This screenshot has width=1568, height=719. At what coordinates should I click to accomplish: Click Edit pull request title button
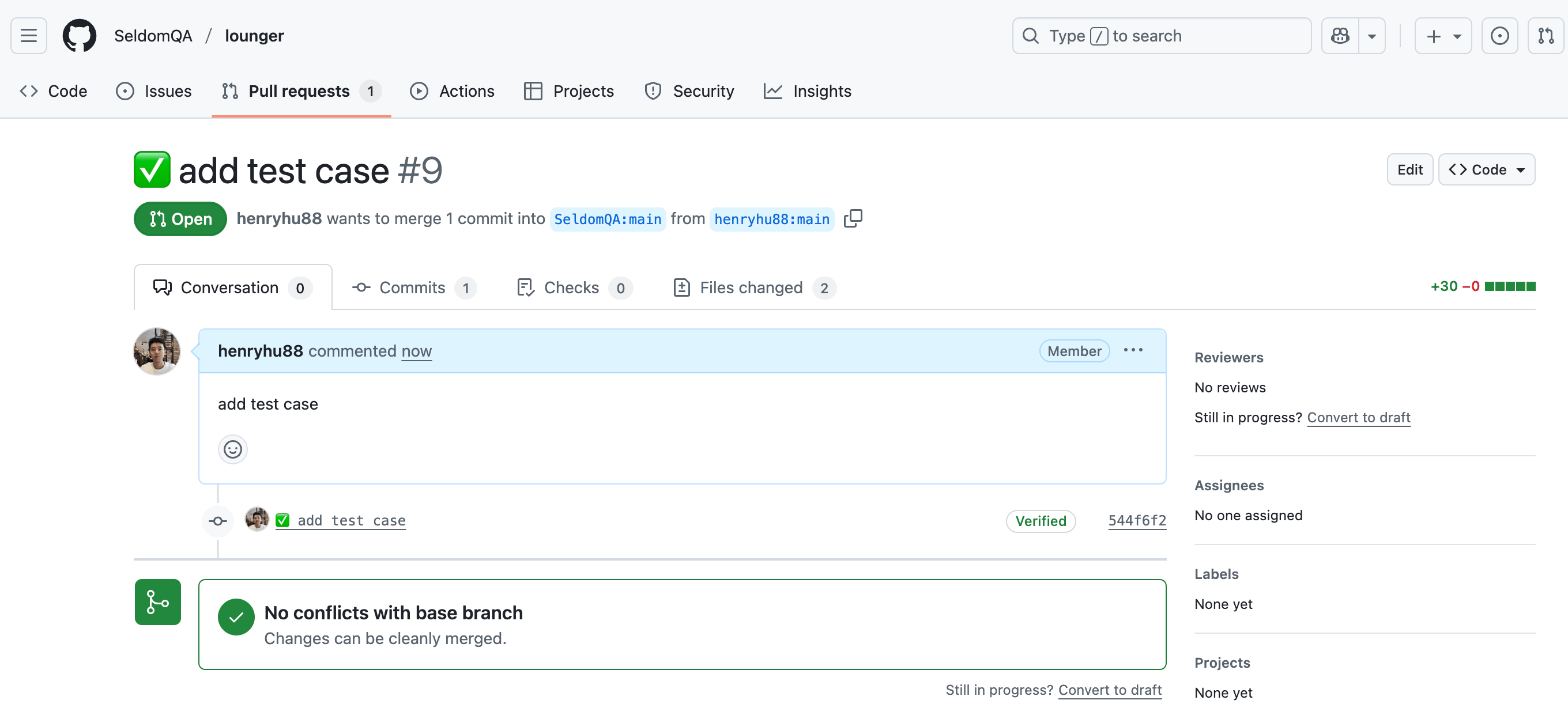[x=1409, y=170]
